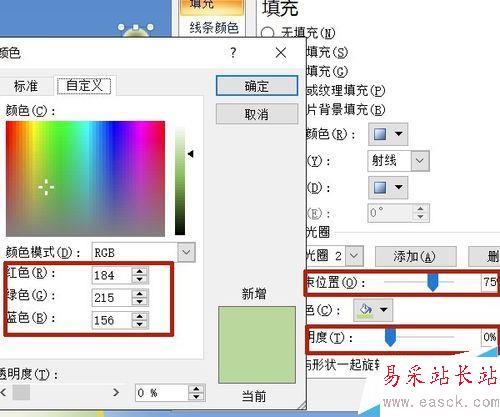500x417 pixels.
Task: Select the 填充 category in sidebar
Action: pos(212,7)
